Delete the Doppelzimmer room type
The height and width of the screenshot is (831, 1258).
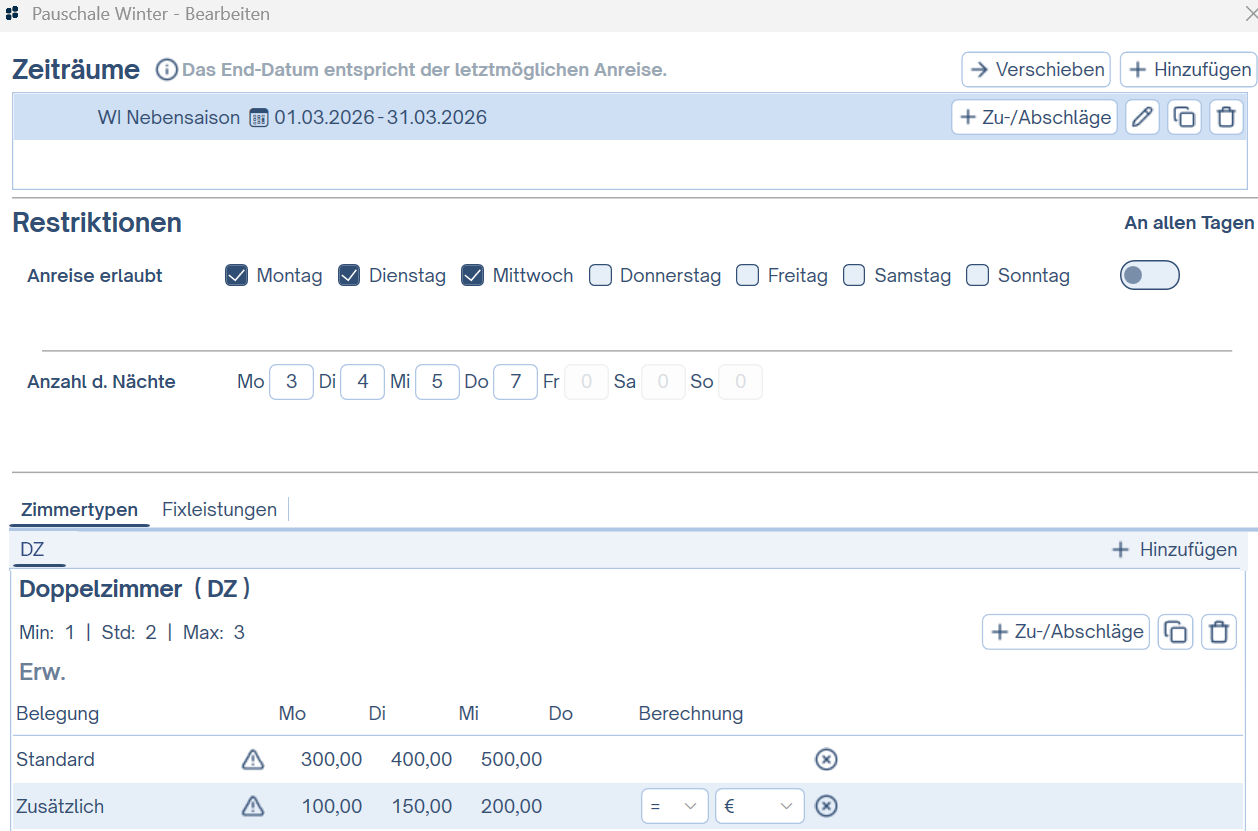click(x=1218, y=632)
